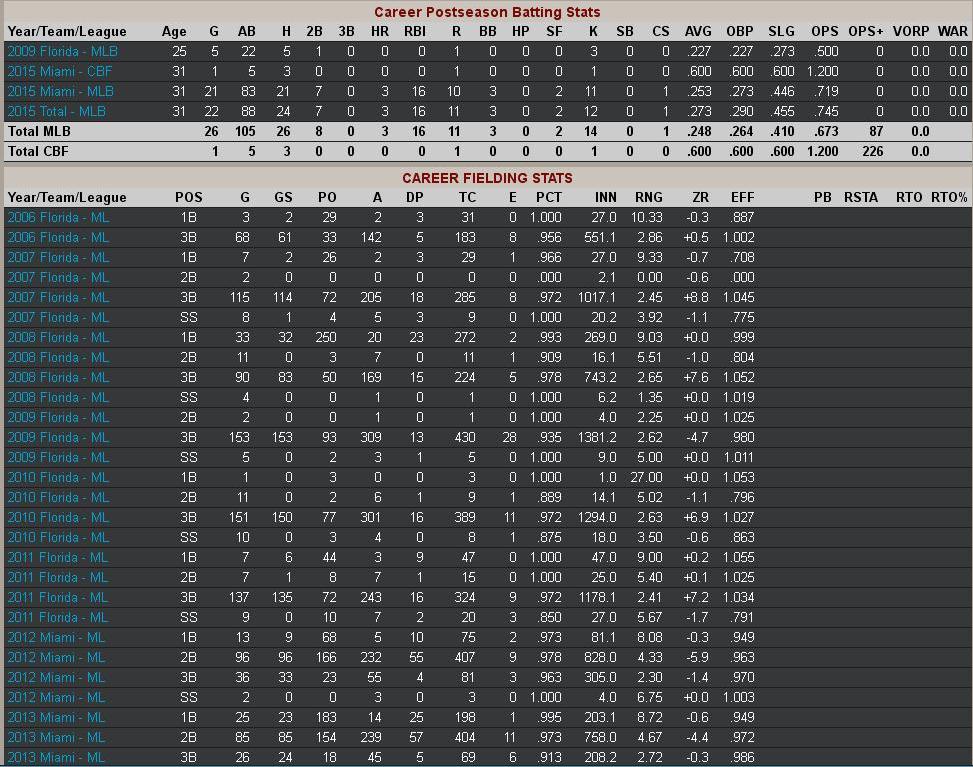Open the 2009 Florida - MLB postseason link

tap(62, 52)
